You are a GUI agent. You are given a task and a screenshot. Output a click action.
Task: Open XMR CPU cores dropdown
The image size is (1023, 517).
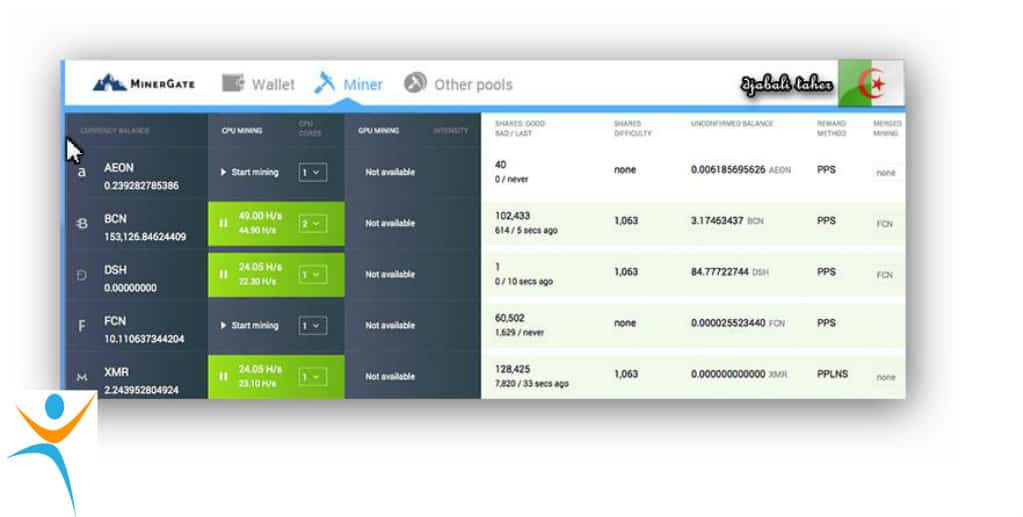point(313,377)
